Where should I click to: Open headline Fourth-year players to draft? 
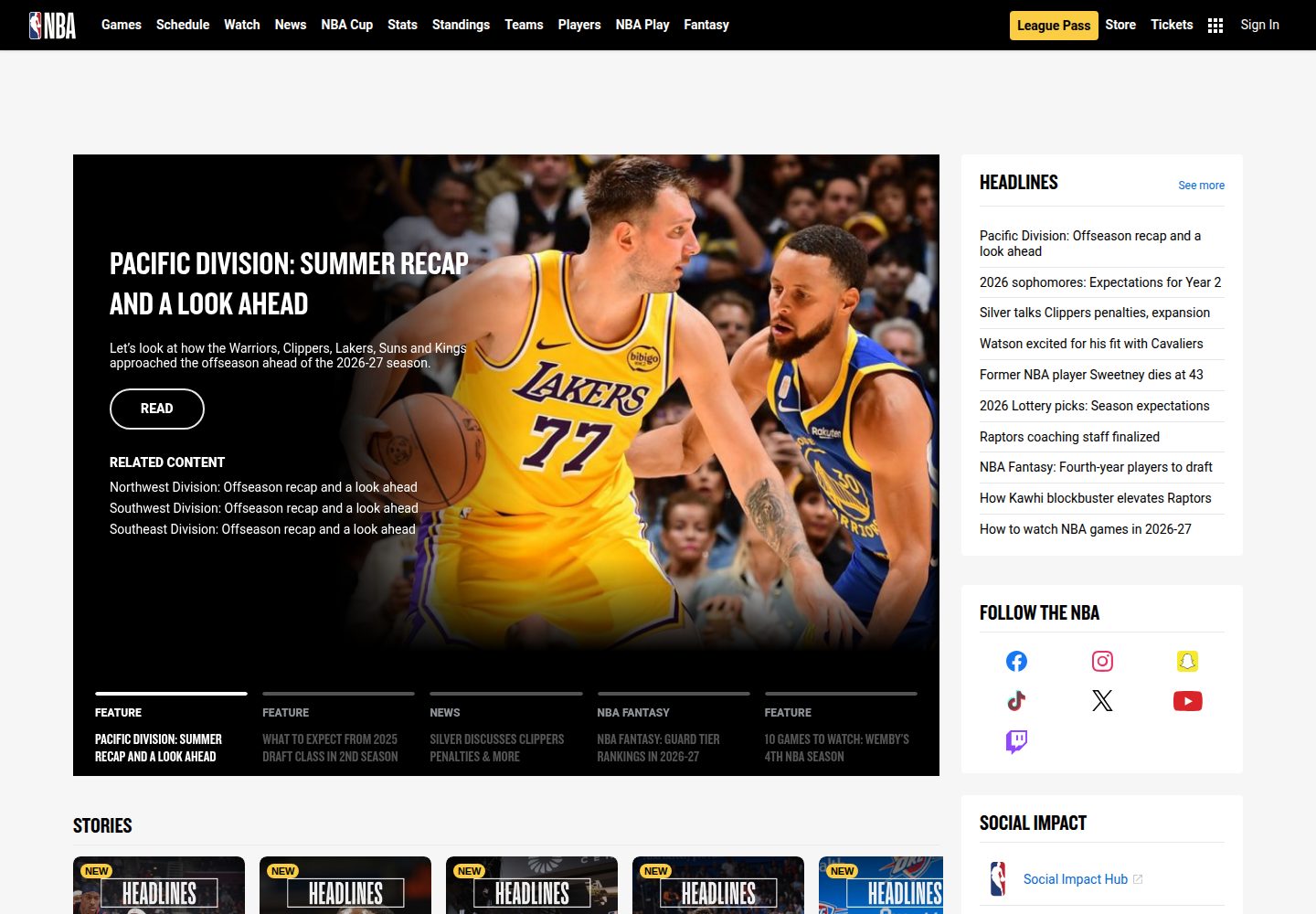coord(1096,467)
